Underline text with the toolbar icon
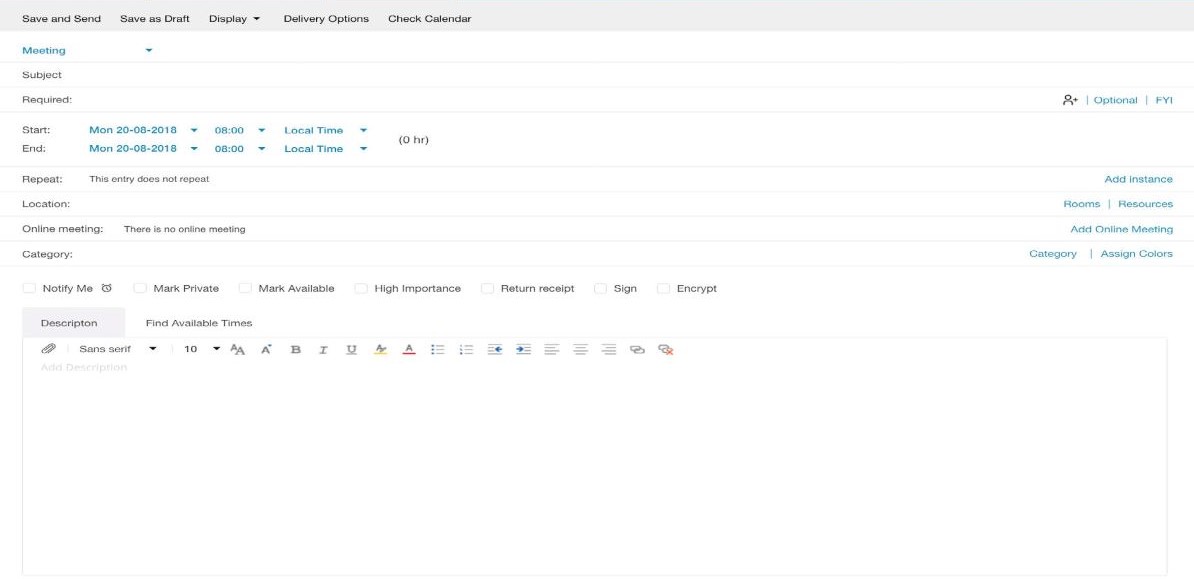This screenshot has height=579, width=1194. tap(352, 349)
